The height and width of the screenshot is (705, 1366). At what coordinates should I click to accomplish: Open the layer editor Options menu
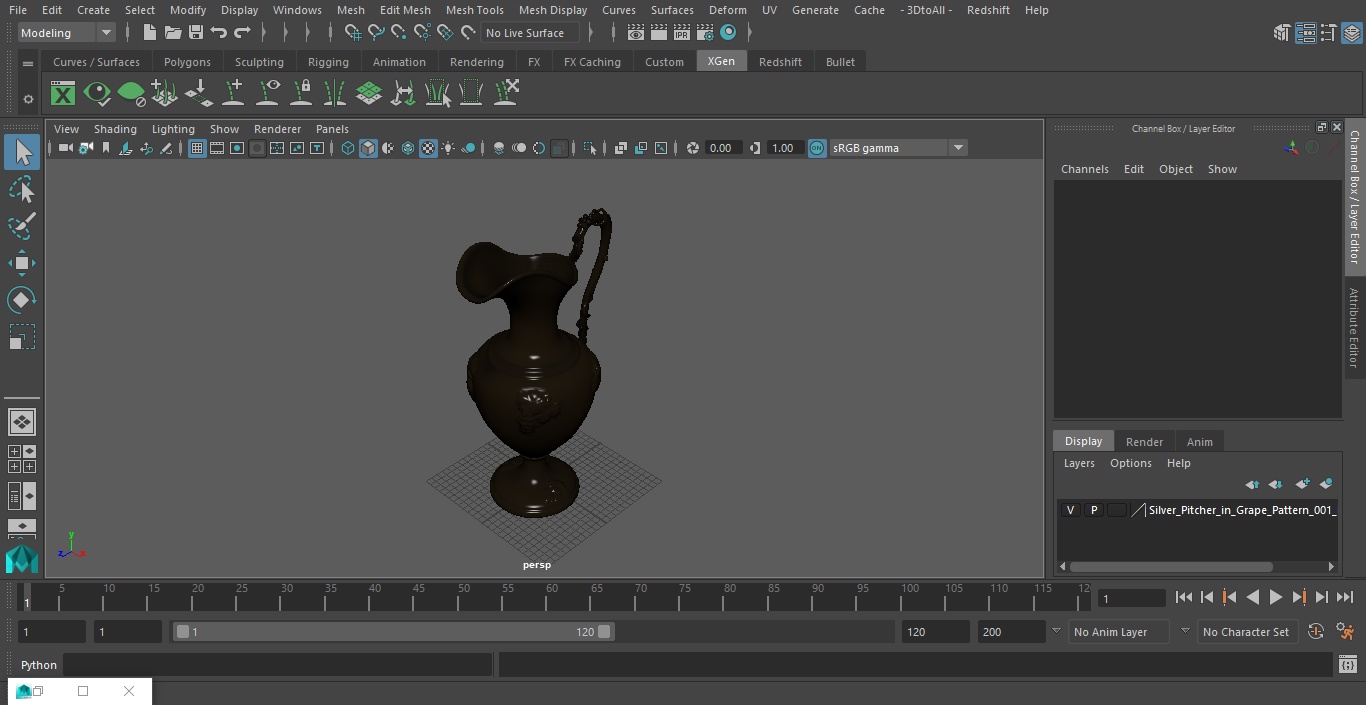[x=1131, y=463]
